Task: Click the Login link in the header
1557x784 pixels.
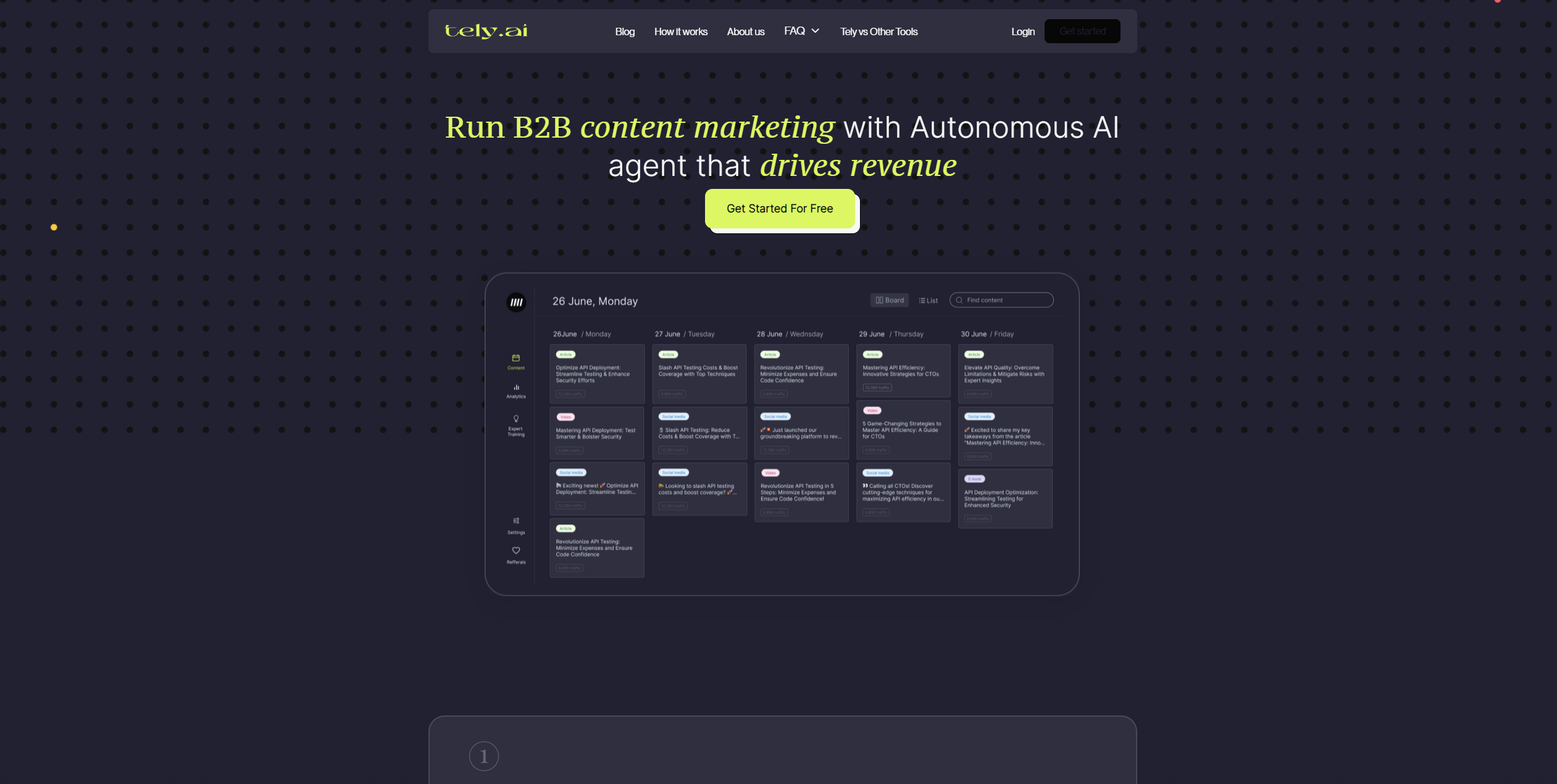Action: (1022, 31)
